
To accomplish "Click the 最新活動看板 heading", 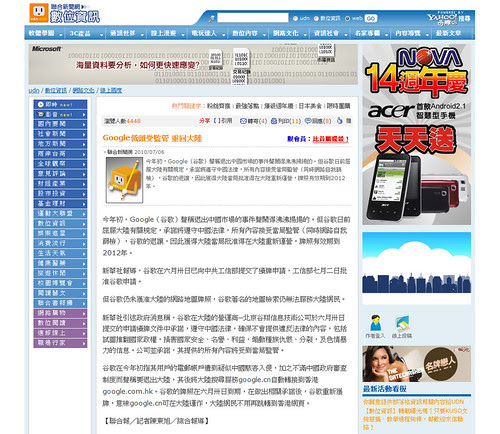I will 385,389.
